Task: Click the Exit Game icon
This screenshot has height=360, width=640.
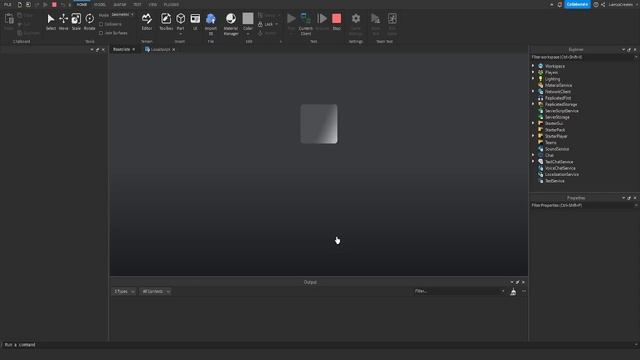Action: [x=392, y=19]
